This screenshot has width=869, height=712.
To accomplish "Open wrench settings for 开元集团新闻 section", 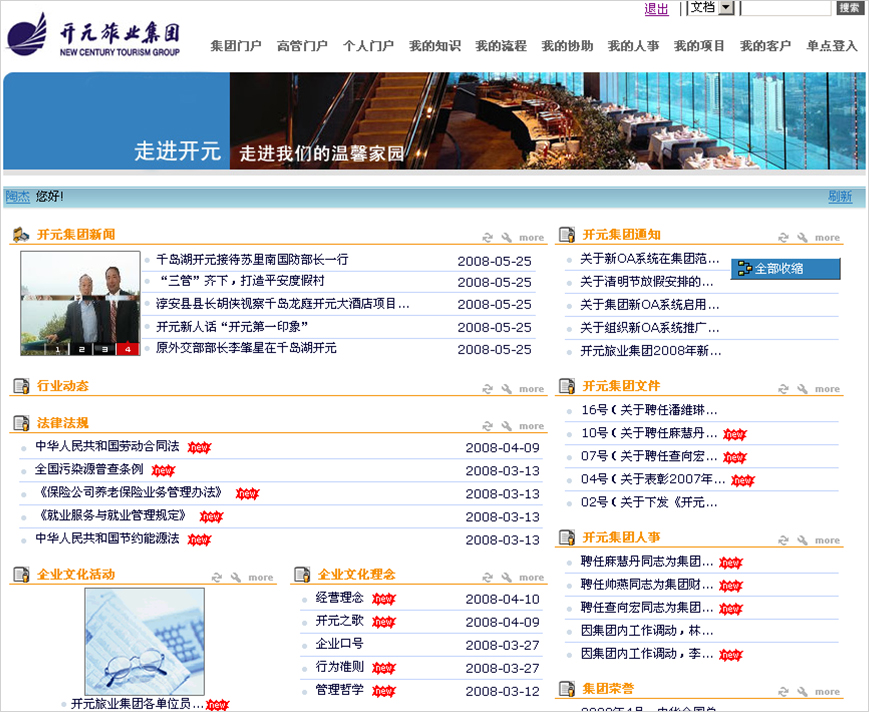I will click(x=507, y=238).
